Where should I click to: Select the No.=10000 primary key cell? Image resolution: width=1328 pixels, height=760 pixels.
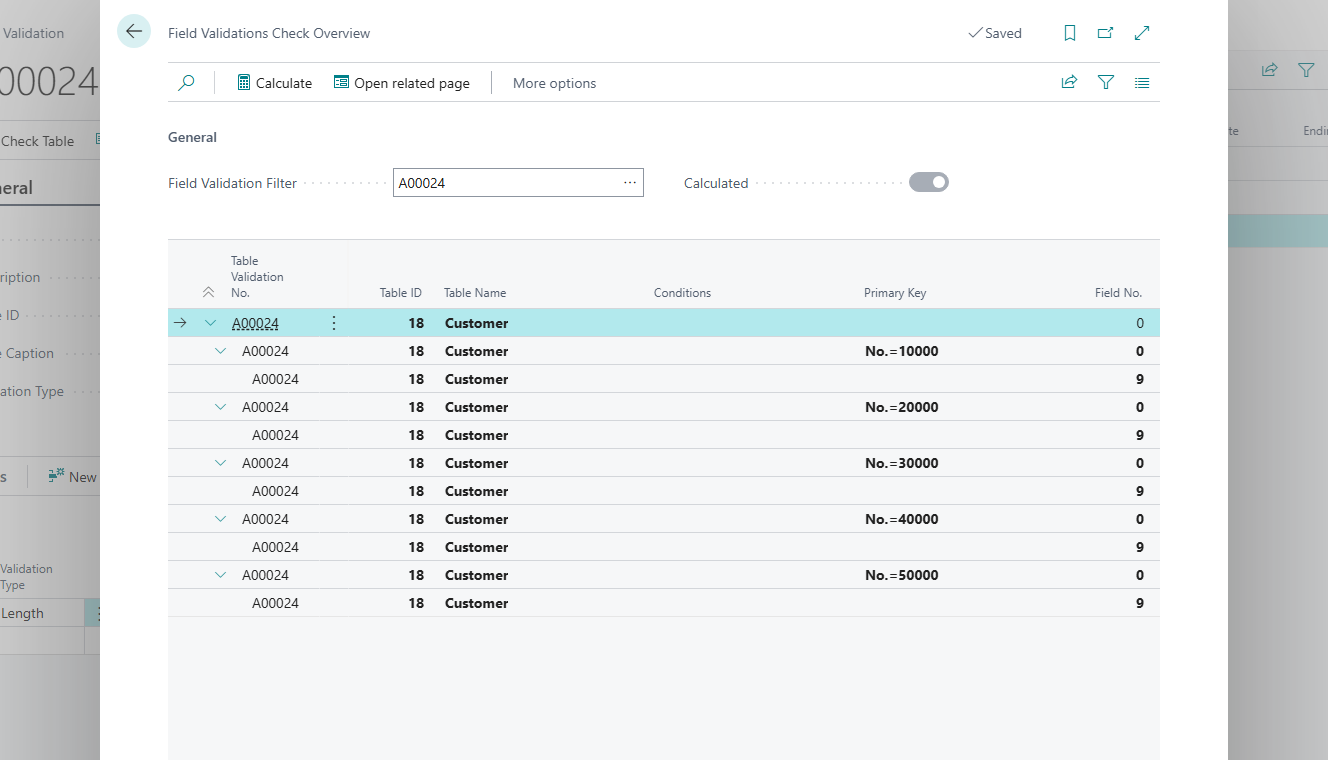click(901, 351)
